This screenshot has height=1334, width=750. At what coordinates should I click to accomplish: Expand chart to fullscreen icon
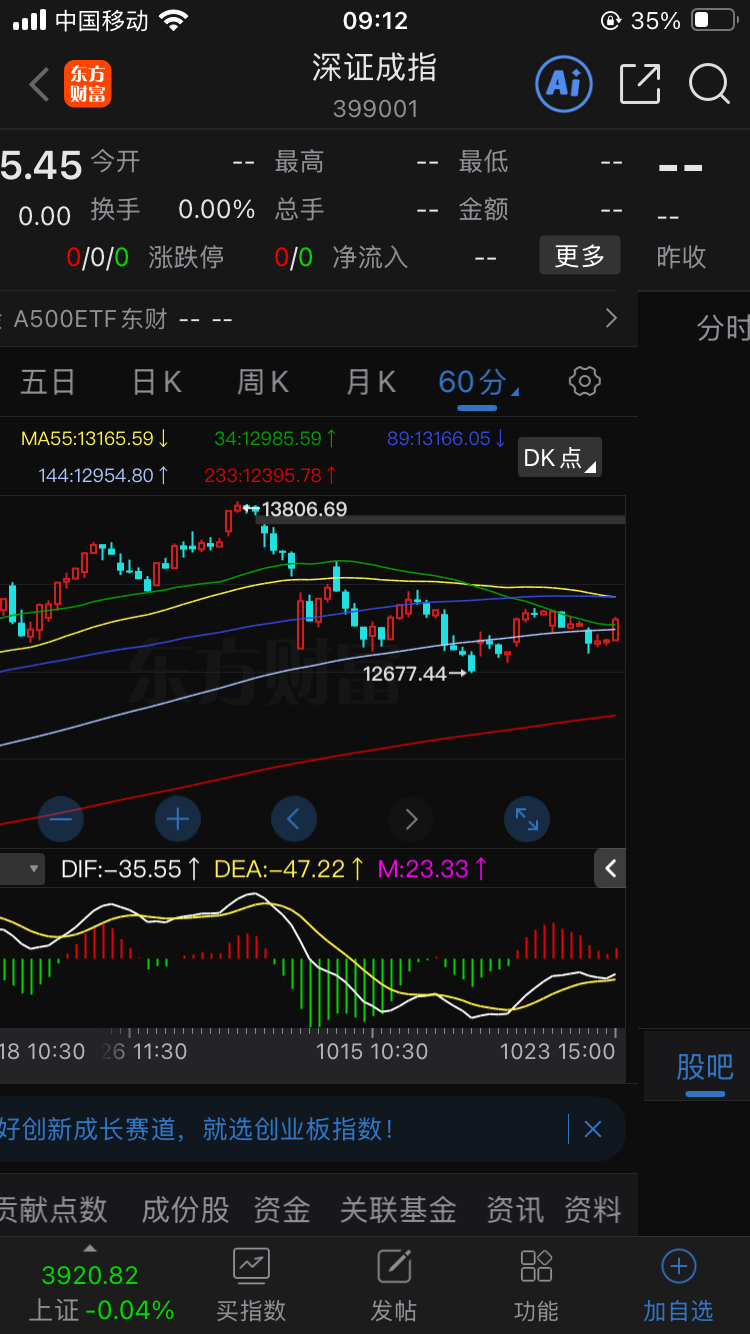point(527,819)
